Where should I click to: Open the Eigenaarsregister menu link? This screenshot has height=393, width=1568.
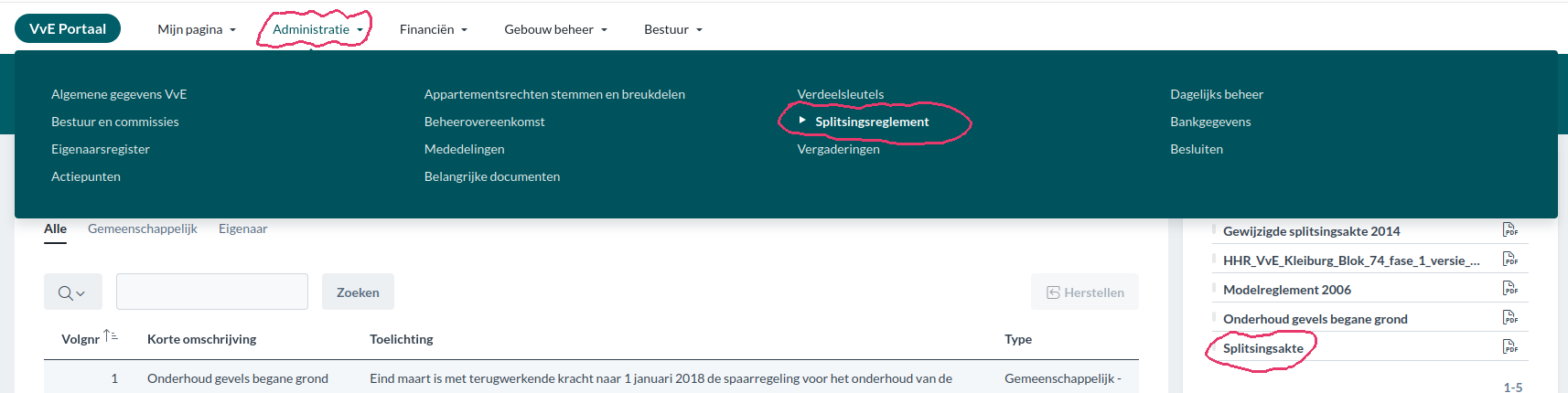(101, 149)
